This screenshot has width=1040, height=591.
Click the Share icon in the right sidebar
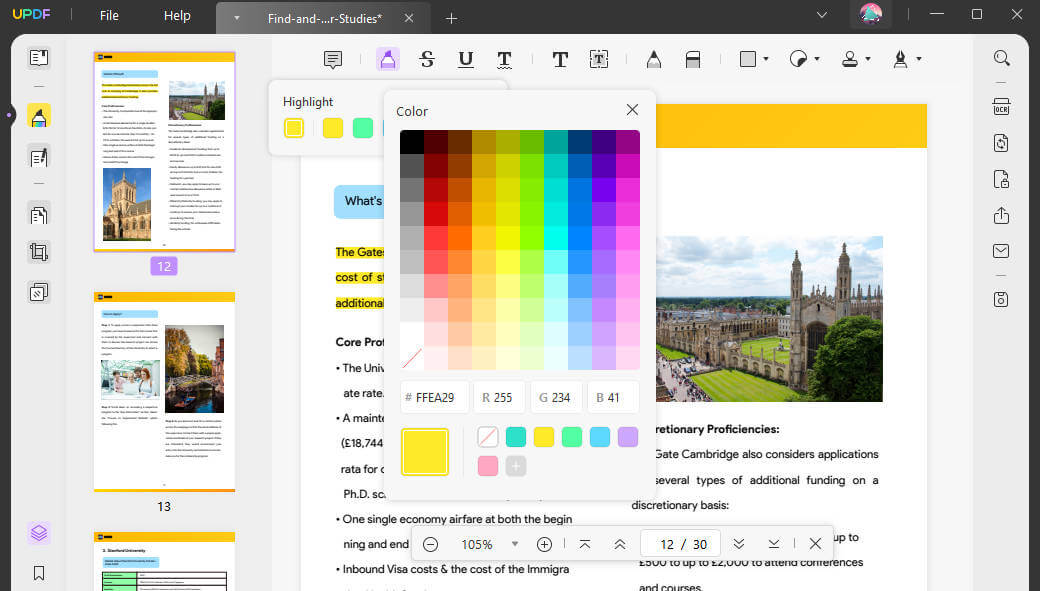[1001, 215]
